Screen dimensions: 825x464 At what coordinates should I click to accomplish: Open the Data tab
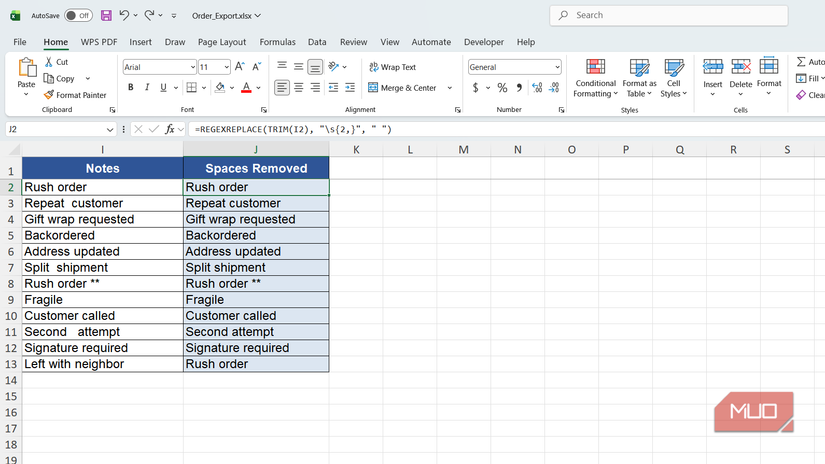[x=317, y=42]
